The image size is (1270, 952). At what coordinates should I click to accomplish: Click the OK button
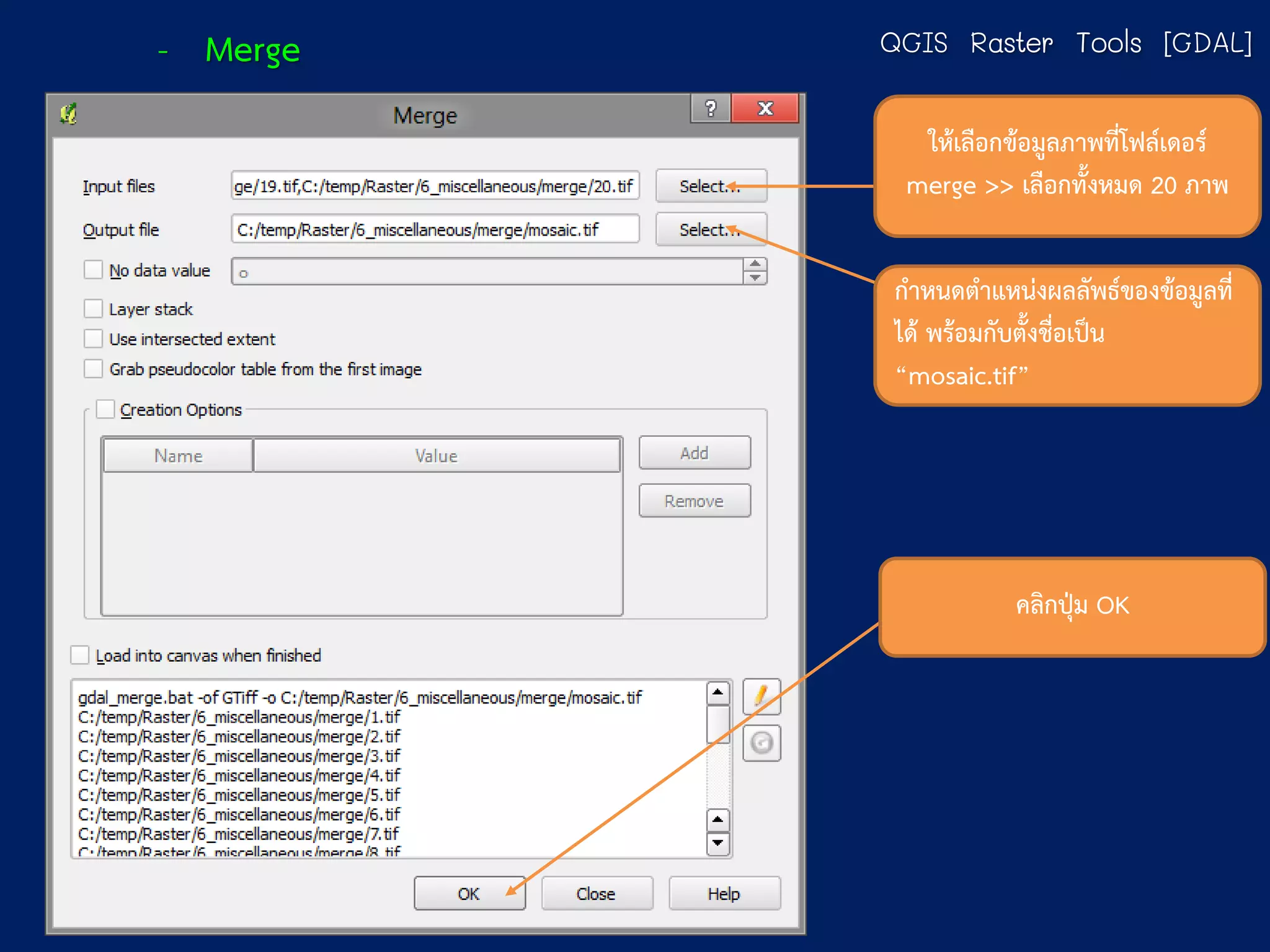click(469, 893)
